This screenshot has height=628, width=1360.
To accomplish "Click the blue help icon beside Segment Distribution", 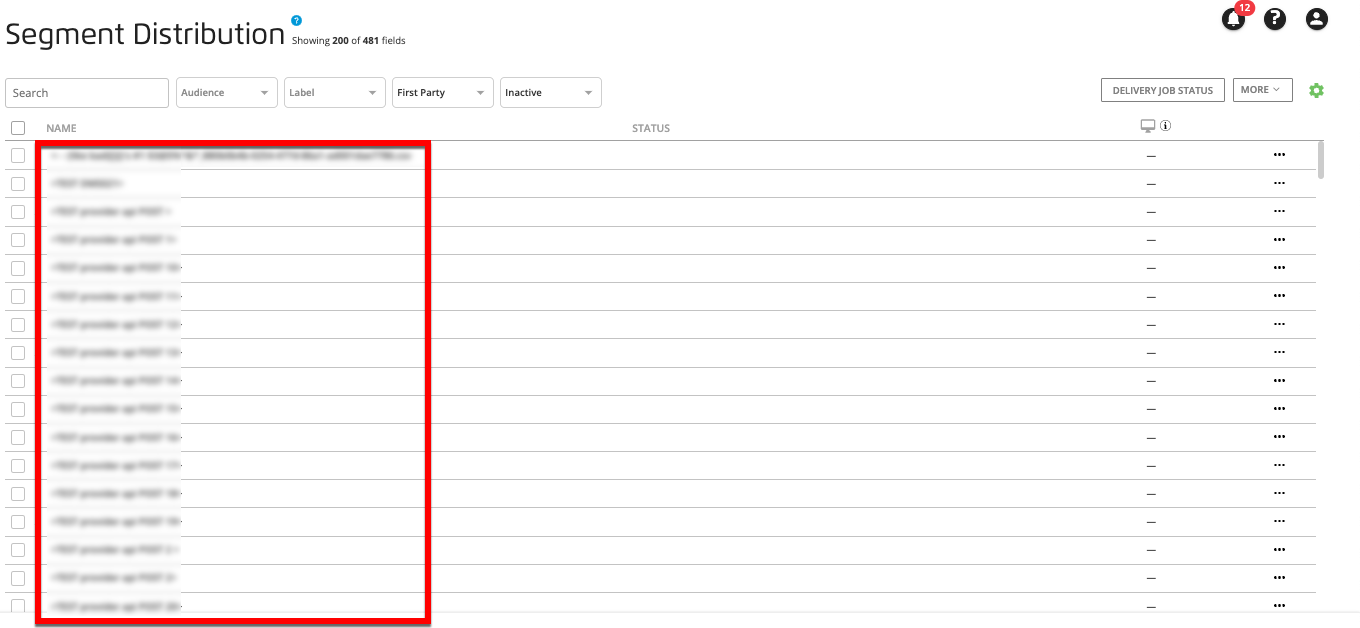I will coord(296,20).
